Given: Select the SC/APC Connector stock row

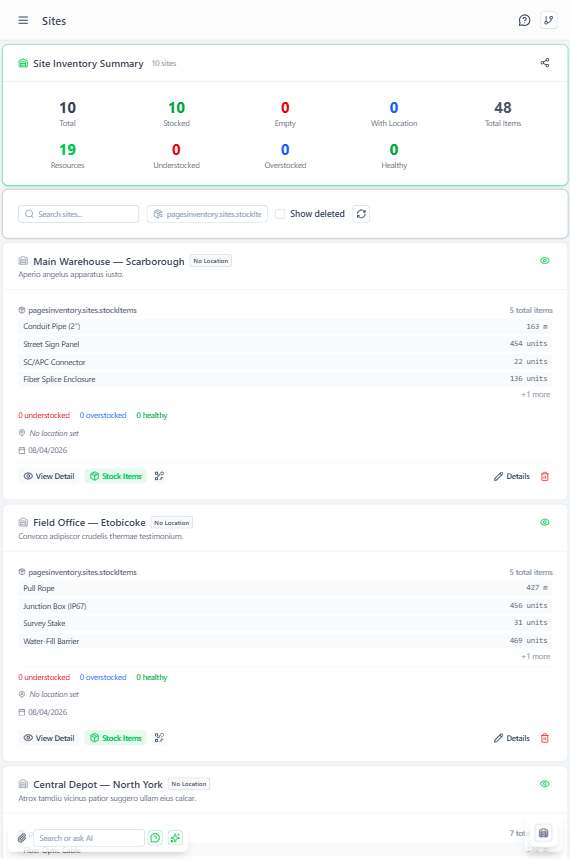Looking at the screenshot, I should coord(285,362).
